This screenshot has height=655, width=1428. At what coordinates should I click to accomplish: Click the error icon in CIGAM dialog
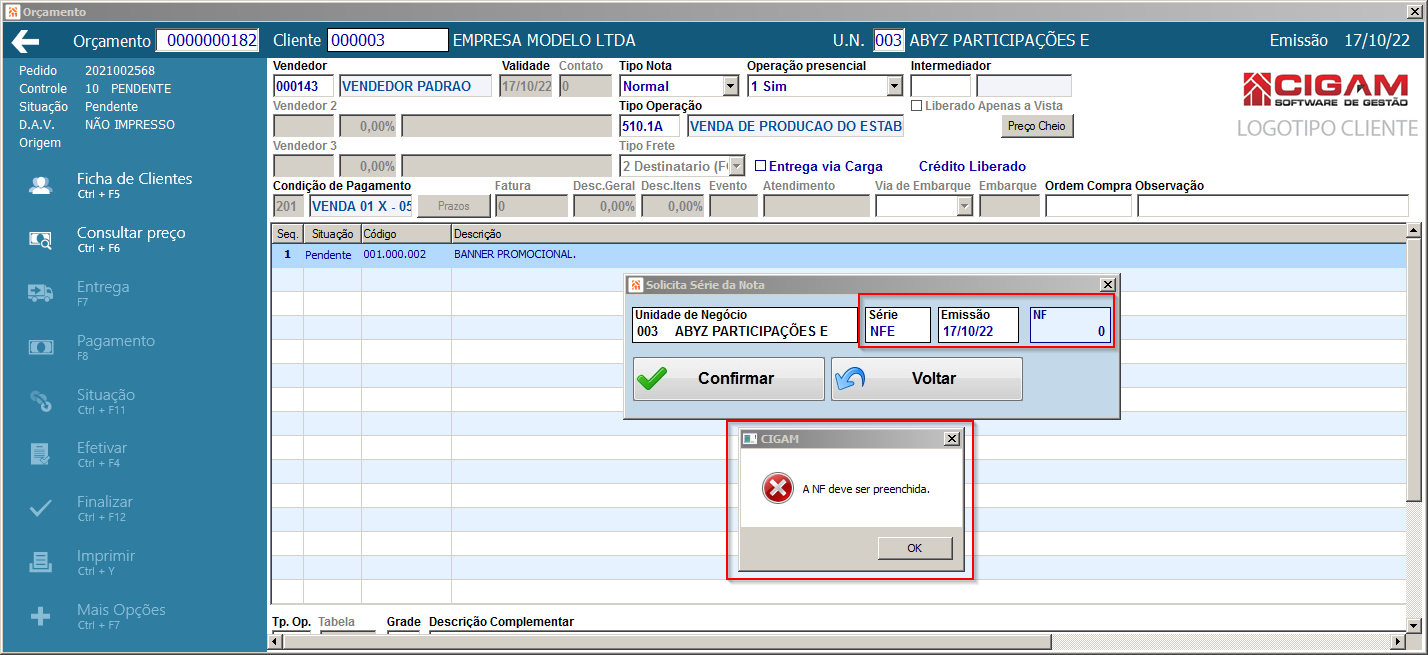777,489
